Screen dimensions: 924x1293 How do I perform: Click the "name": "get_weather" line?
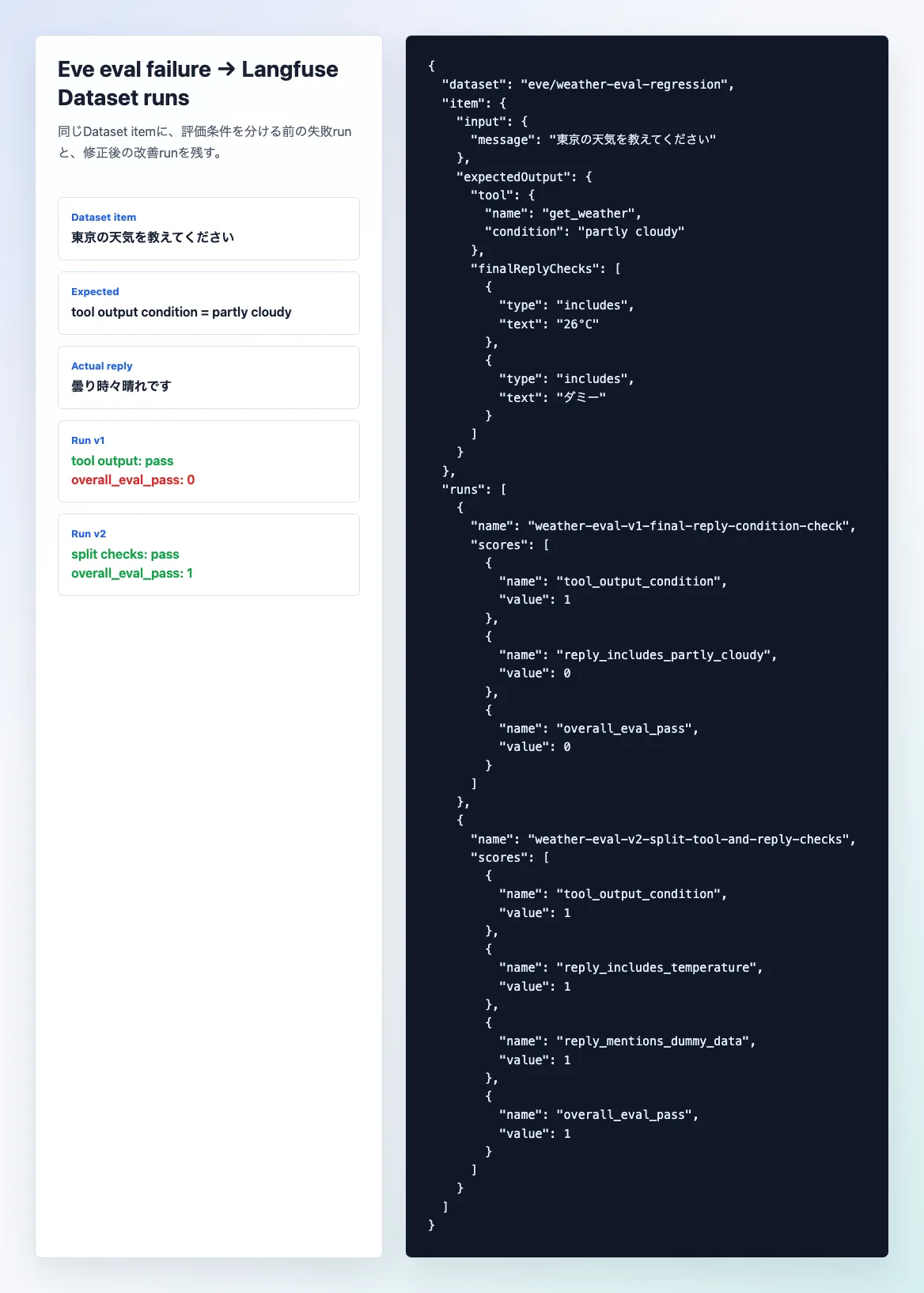click(563, 214)
